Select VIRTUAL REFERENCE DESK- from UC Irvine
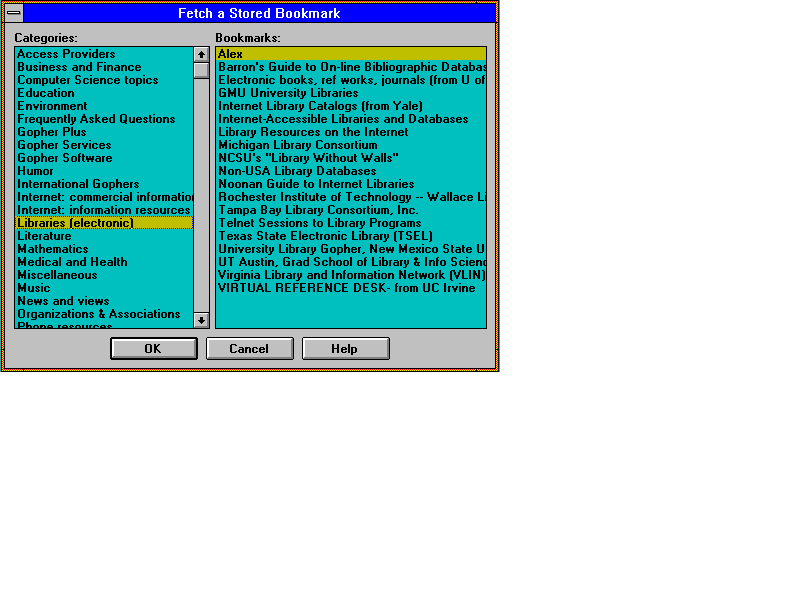 [351, 288]
